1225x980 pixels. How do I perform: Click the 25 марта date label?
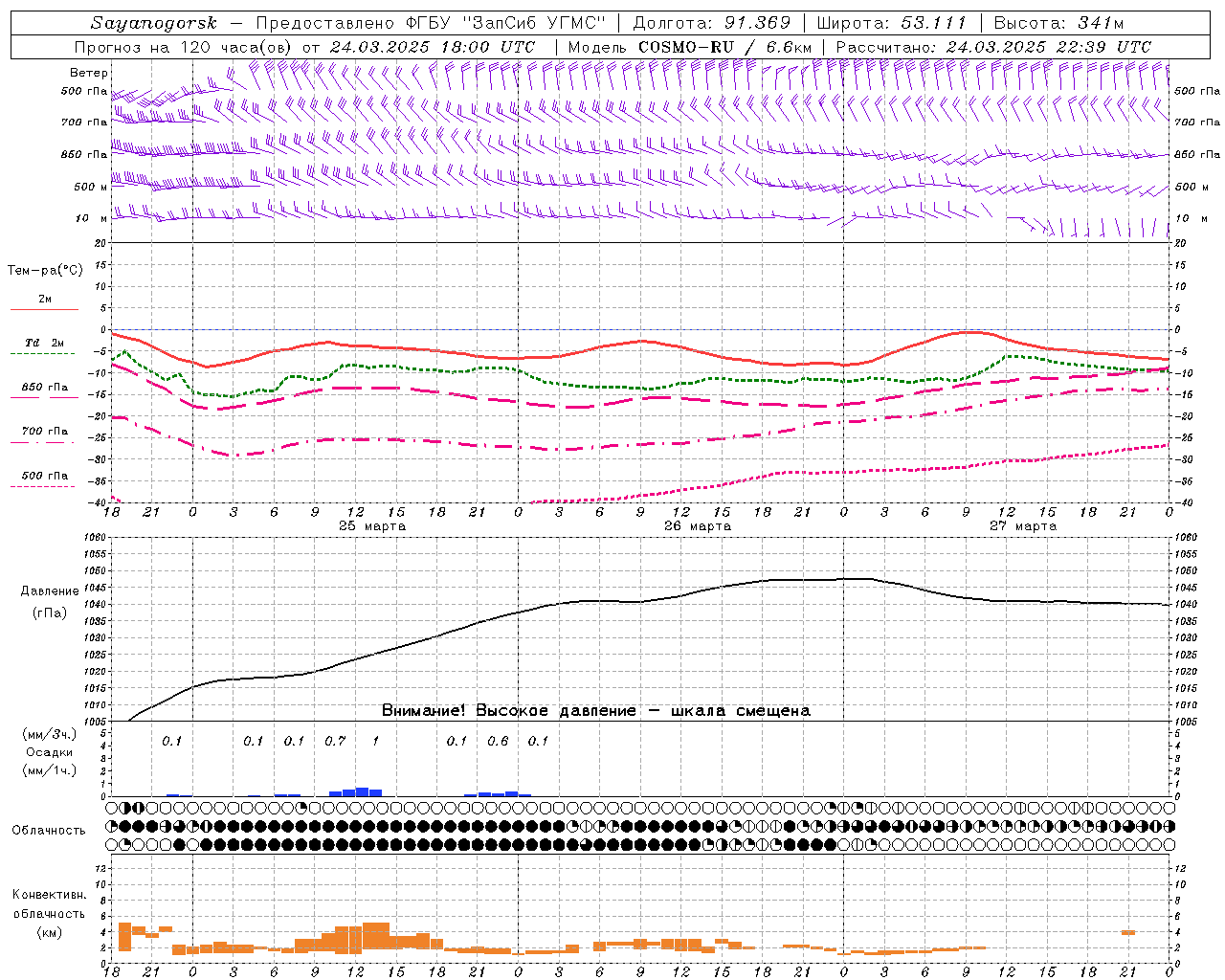point(372,526)
